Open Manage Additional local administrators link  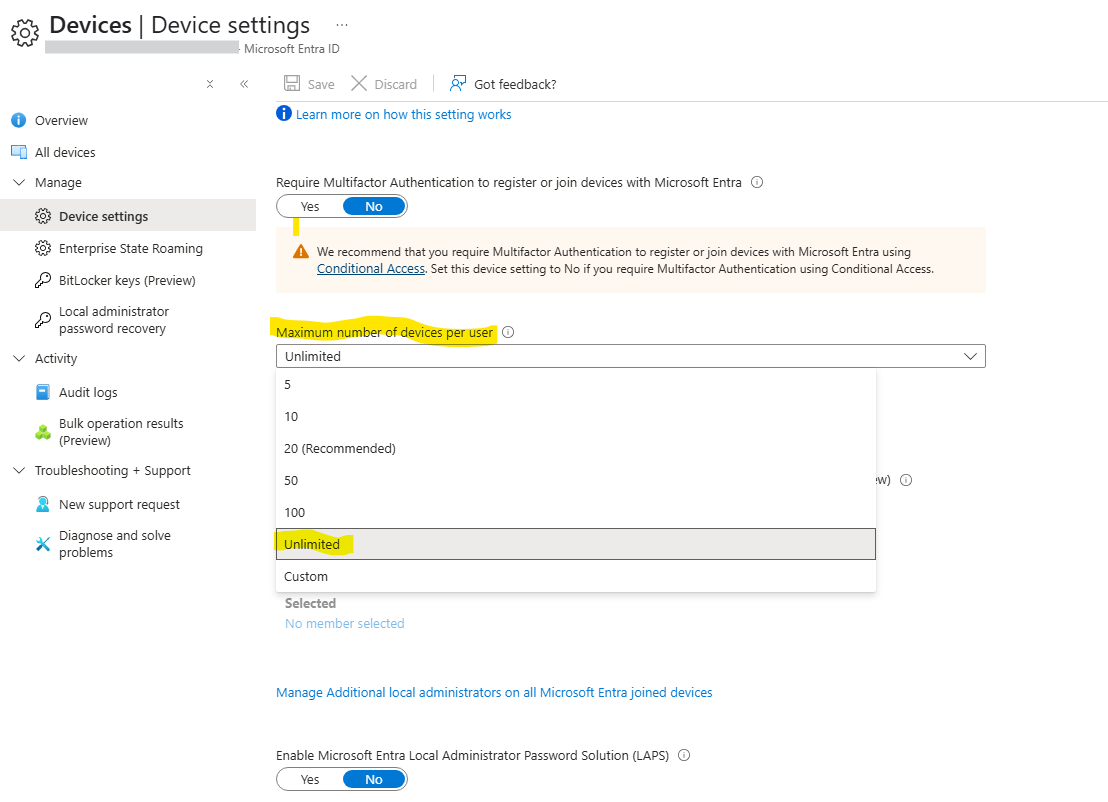494,692
